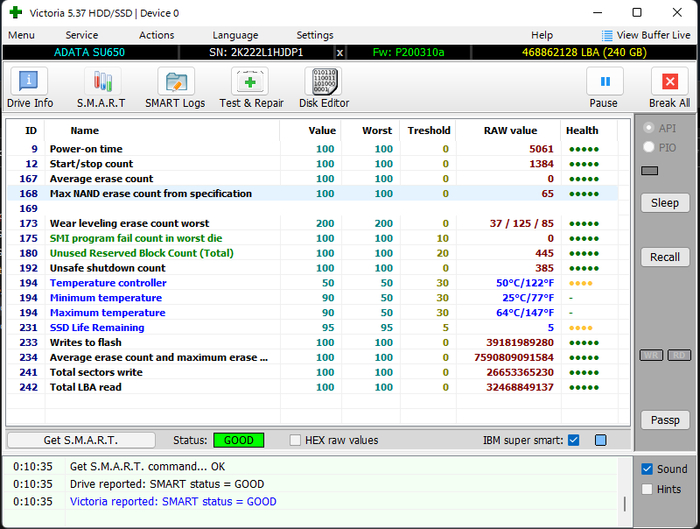Select the Average erase count row
This screenshot has width=700, height=529.
312,179
